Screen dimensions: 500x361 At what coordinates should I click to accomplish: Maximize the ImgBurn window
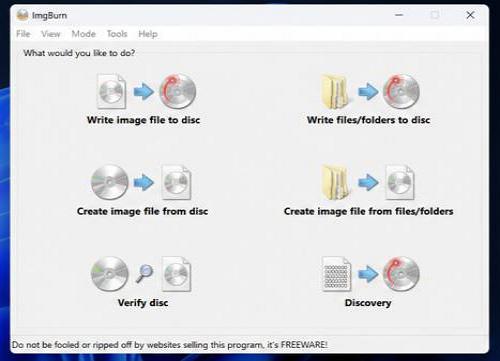pos(435,15)
